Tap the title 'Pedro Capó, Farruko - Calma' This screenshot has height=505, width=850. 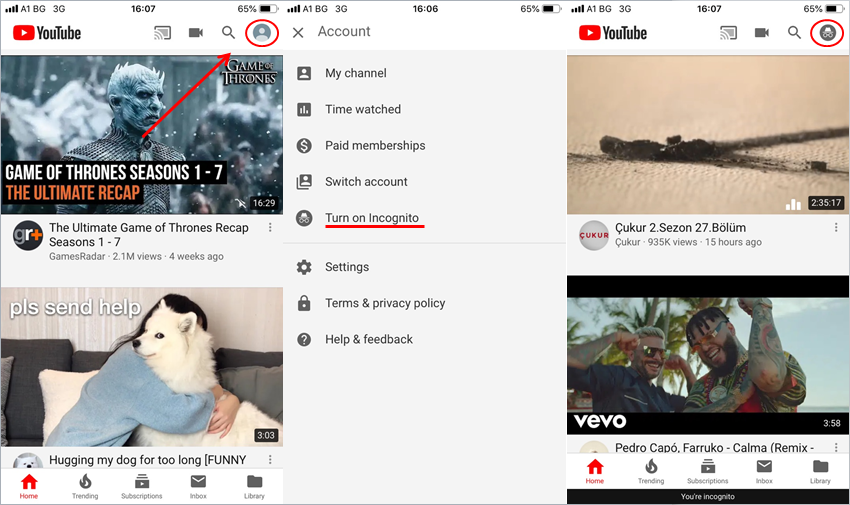(714, 448)
